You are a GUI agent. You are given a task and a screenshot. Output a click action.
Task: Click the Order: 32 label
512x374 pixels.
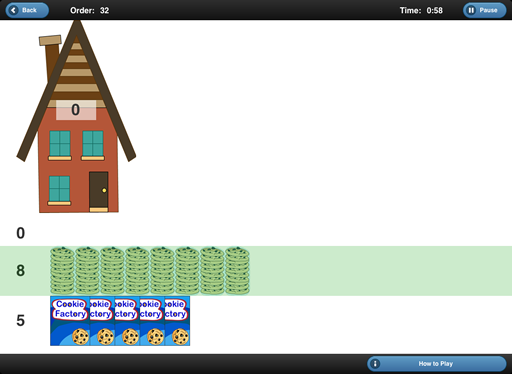coord(89,10)
